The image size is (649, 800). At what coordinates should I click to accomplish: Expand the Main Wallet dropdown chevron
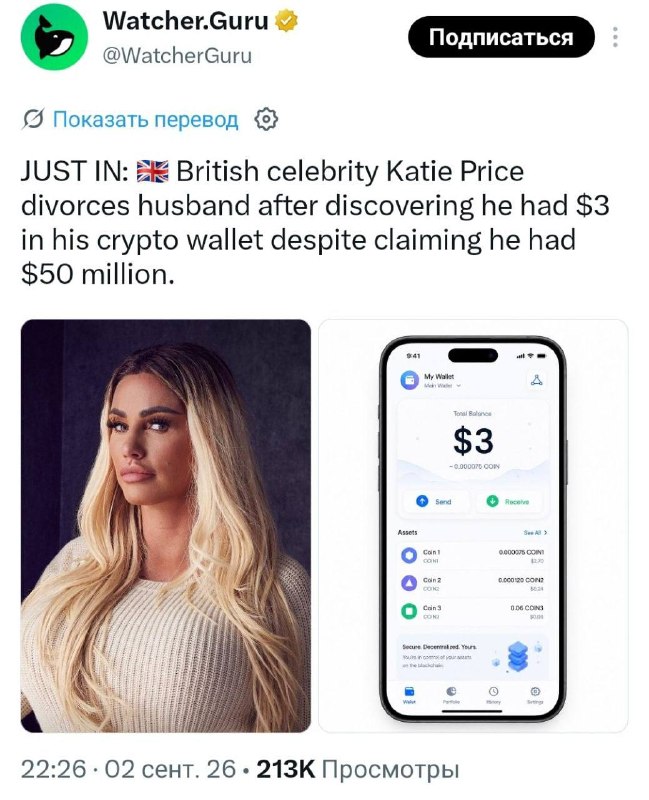(x=459, y=386)
